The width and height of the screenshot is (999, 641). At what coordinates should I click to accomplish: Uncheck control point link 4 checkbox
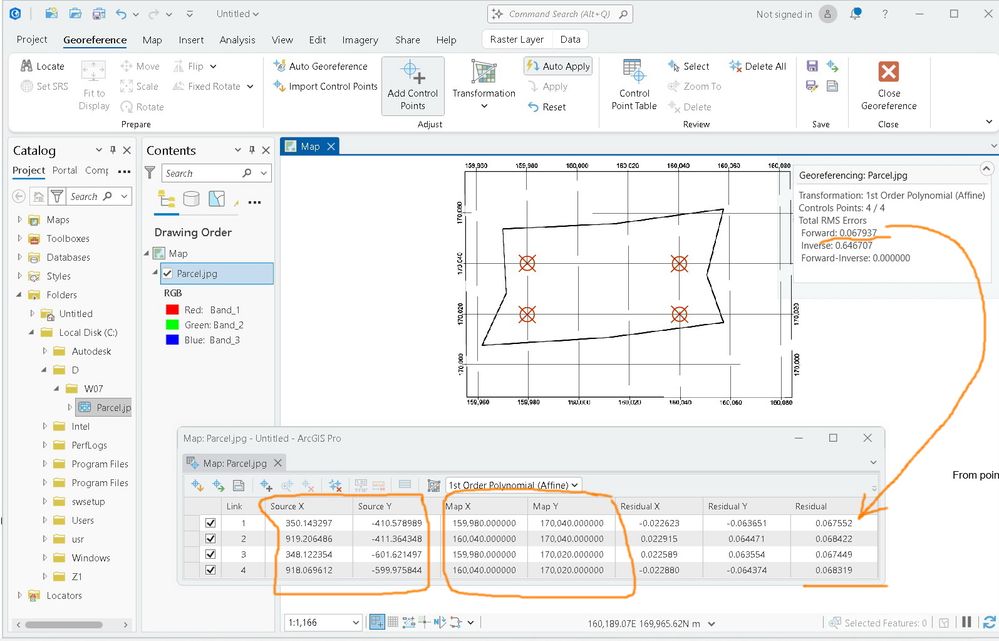[211, 570]
